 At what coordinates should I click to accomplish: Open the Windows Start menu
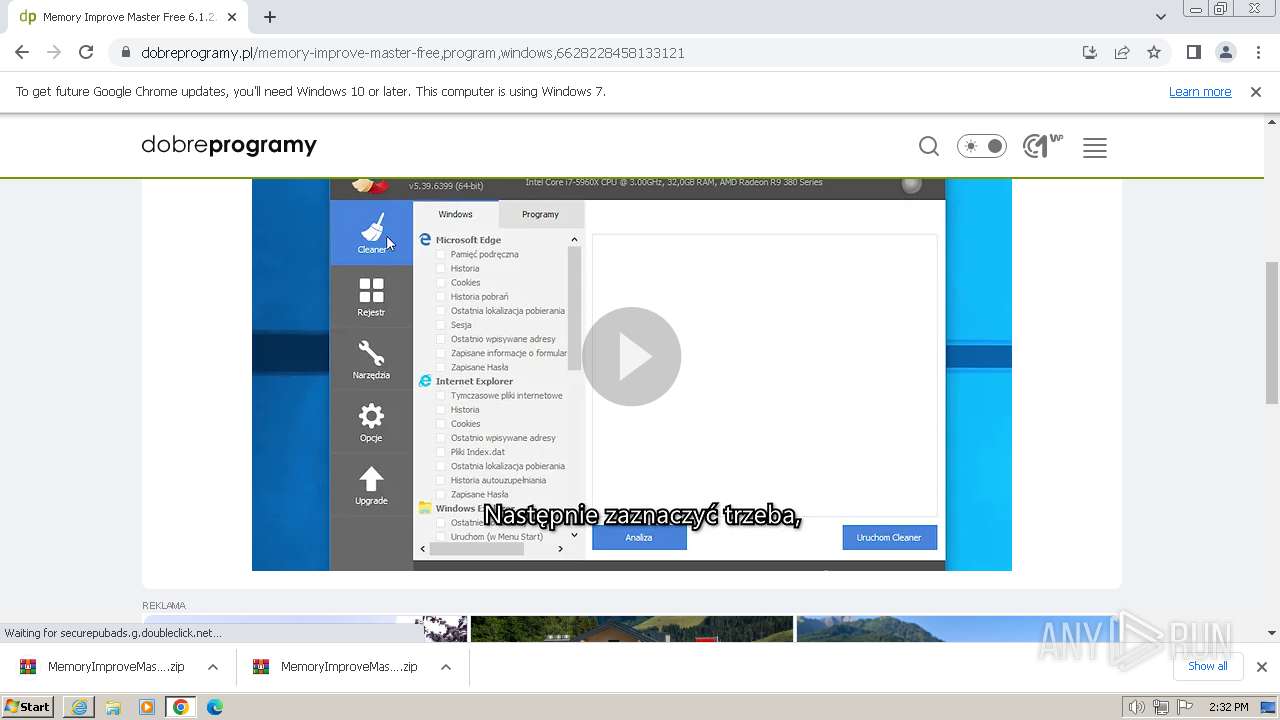pyautogui.click(x=27, y=707)
